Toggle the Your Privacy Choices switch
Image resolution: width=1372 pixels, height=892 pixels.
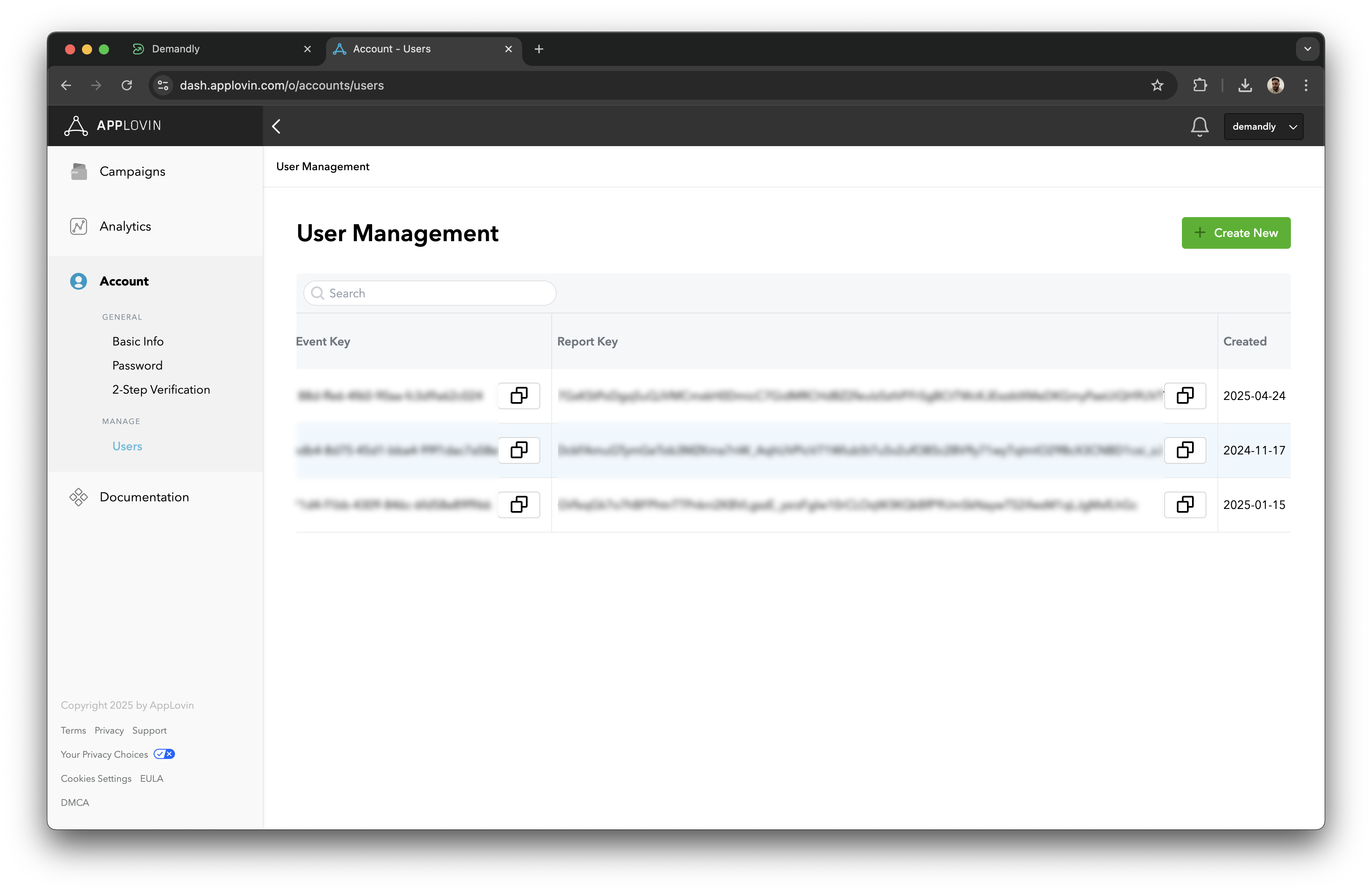tap(164, 754)
